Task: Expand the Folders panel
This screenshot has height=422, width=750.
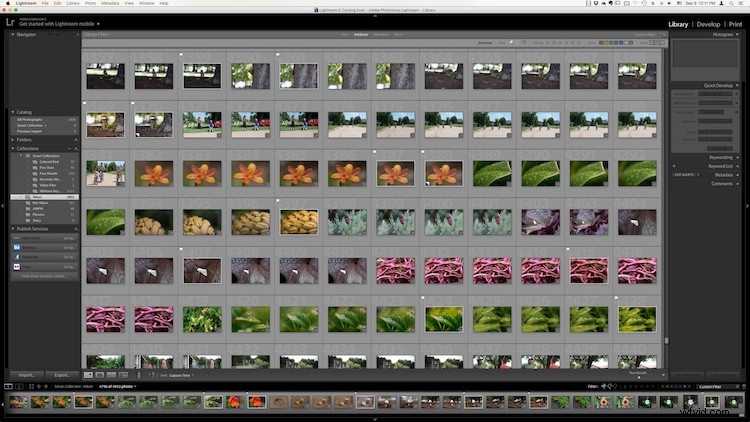Action: (x=13, y=140)
